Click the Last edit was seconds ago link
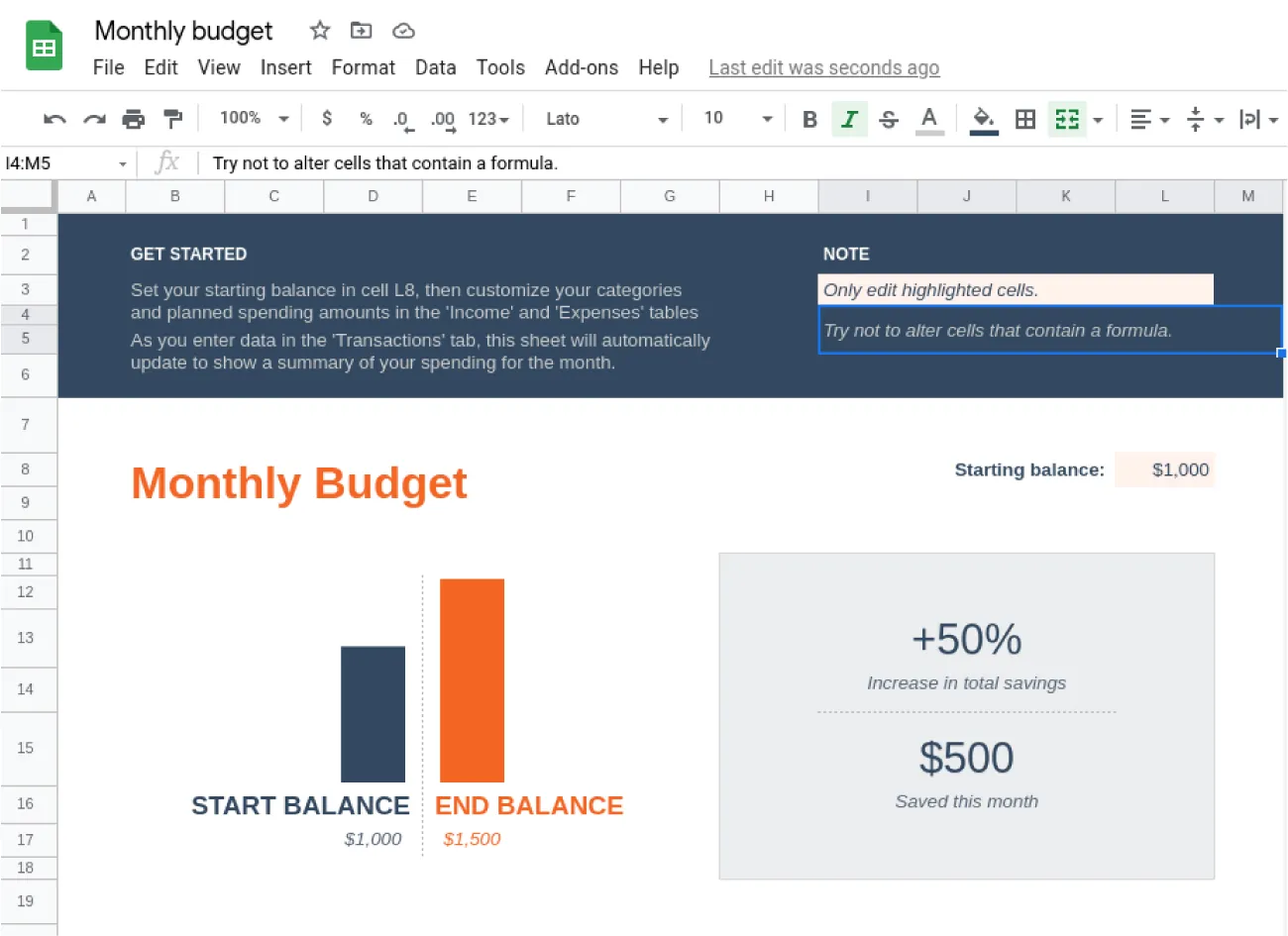Viewport: 1288px width, 936px height. coord(823,67)
